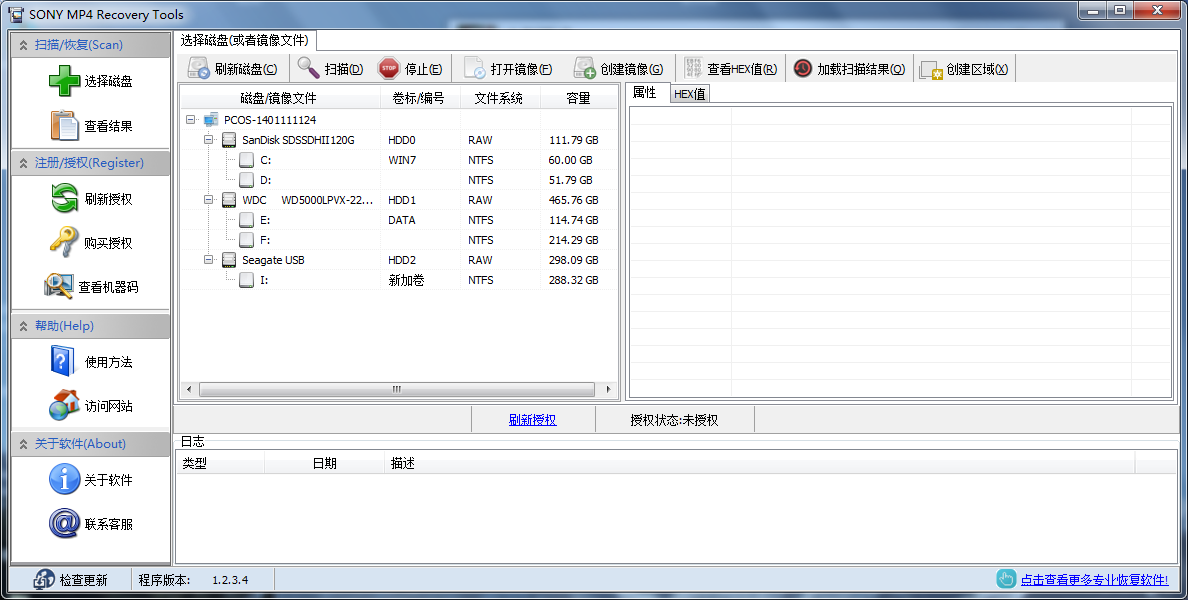Click the horizontal scrollbar right arrow
Viewport: 1188px width, 600px height.
(608, 389)
